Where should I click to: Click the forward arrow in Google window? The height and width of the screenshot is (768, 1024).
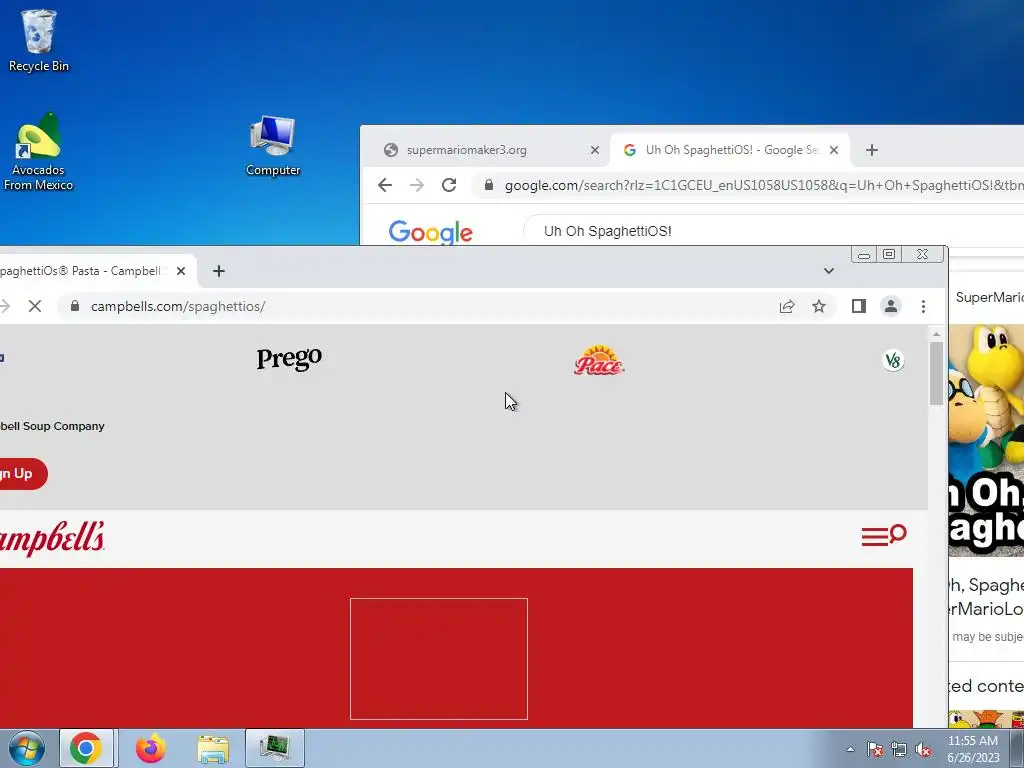[x=417, y=185]
